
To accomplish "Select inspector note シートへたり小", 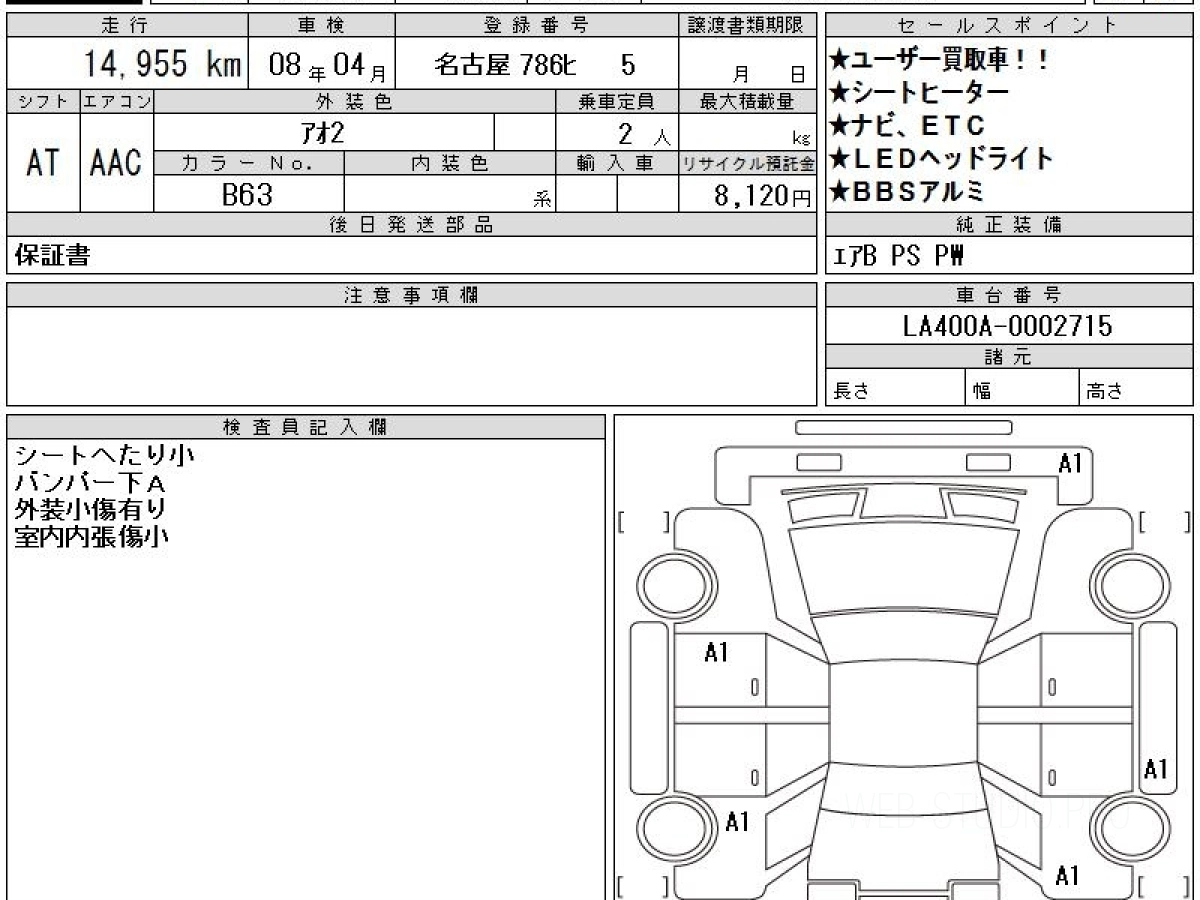I will click(x=104, y=456).
